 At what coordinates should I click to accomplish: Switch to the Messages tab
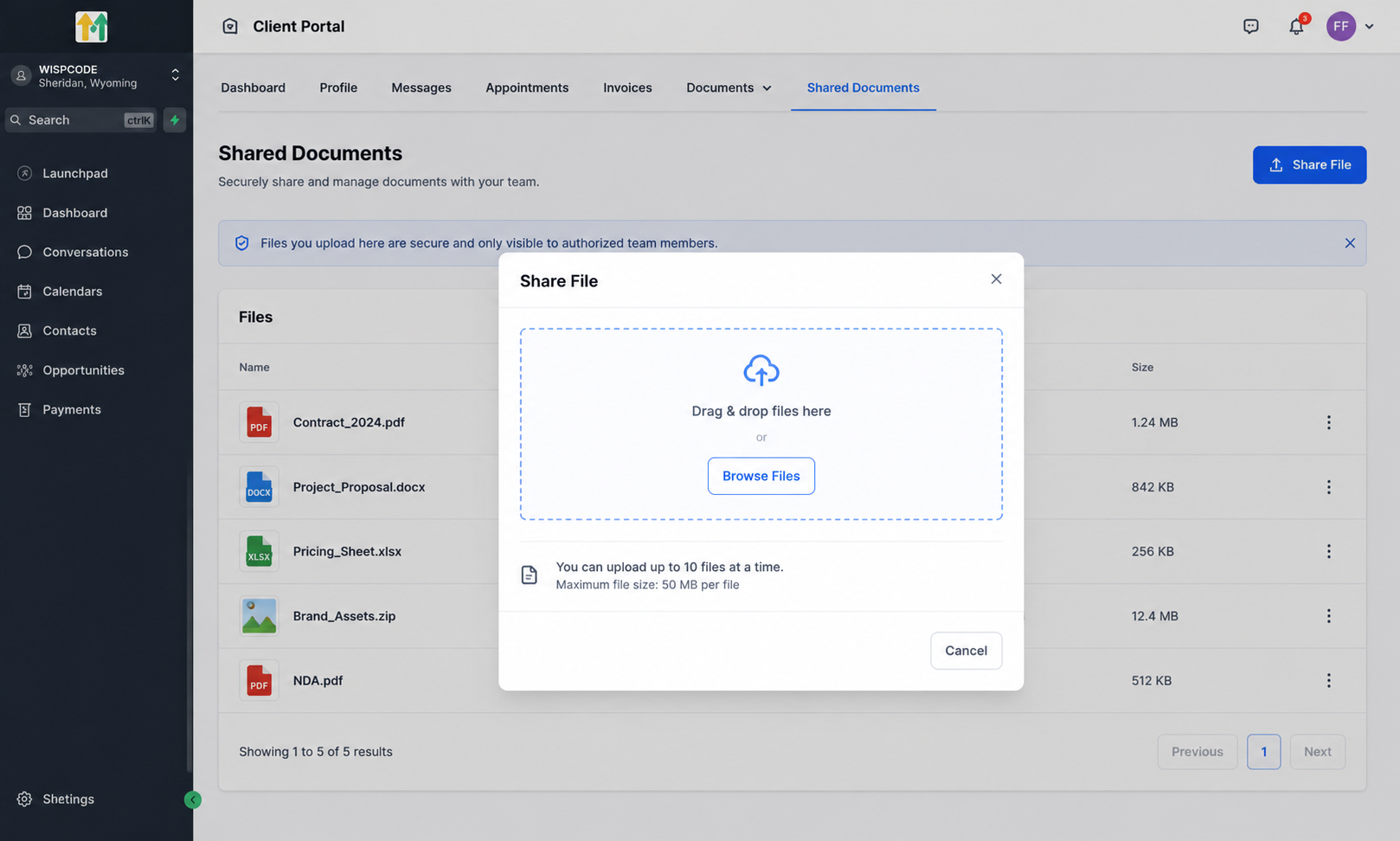pos(421,87)
